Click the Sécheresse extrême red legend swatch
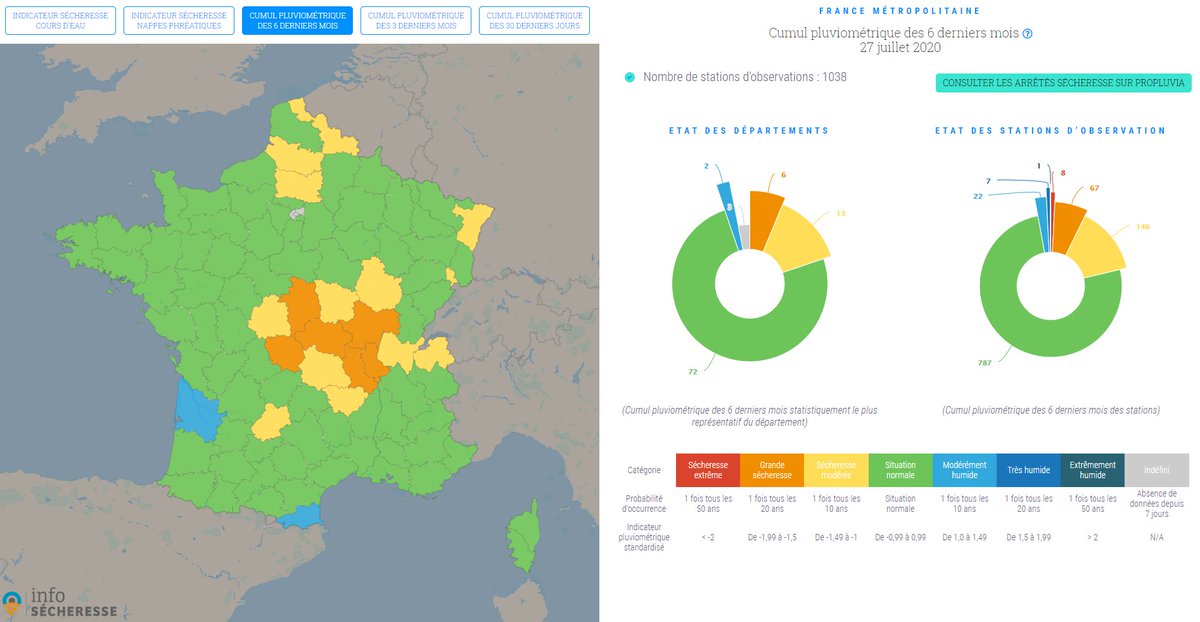Screen dimensions: 1200x622 (709, 469)
